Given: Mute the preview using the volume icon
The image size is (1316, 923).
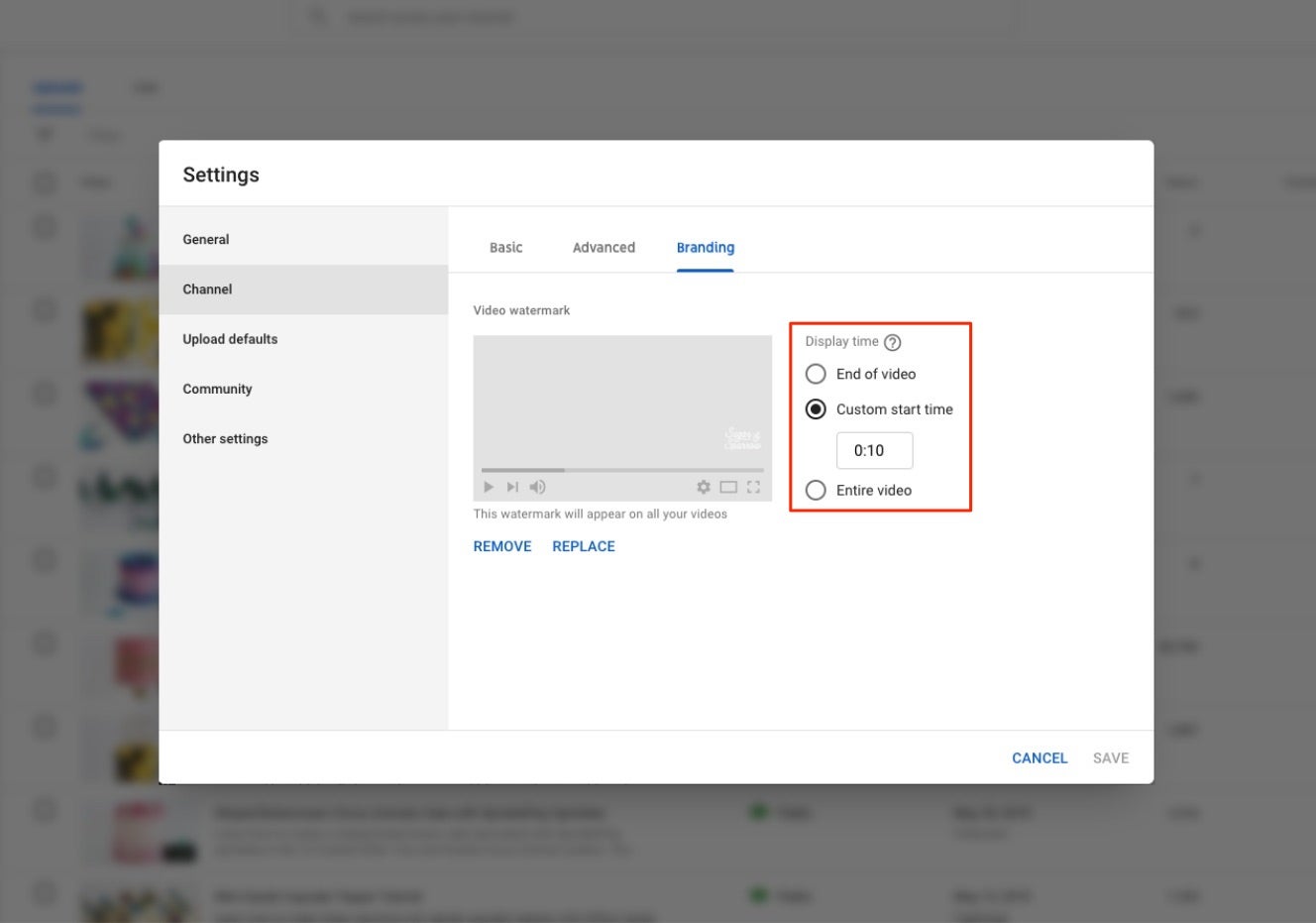Looking at the screenshot, I should tap(537, 487).
